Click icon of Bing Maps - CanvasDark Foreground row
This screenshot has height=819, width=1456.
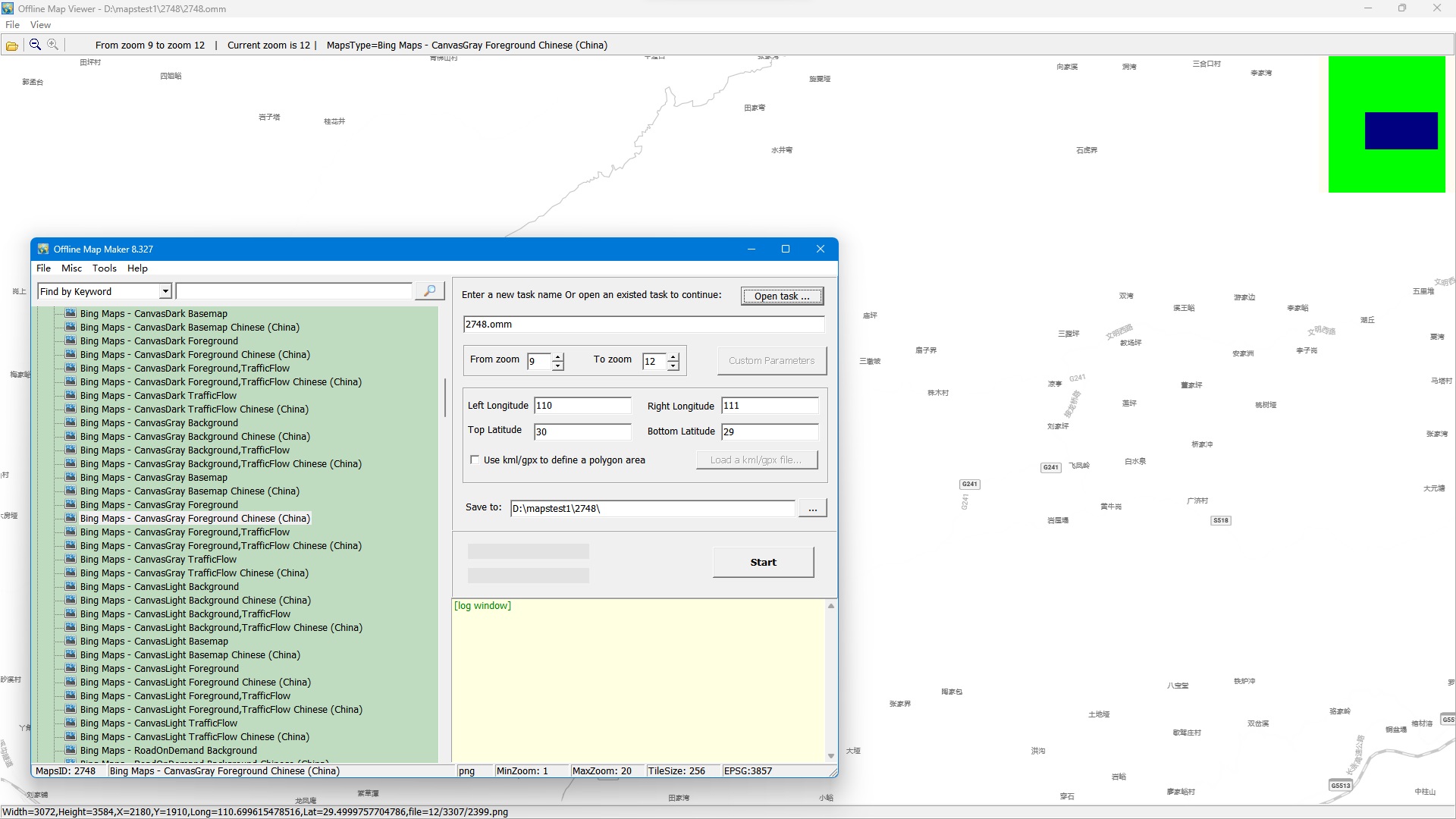[71, 340]
